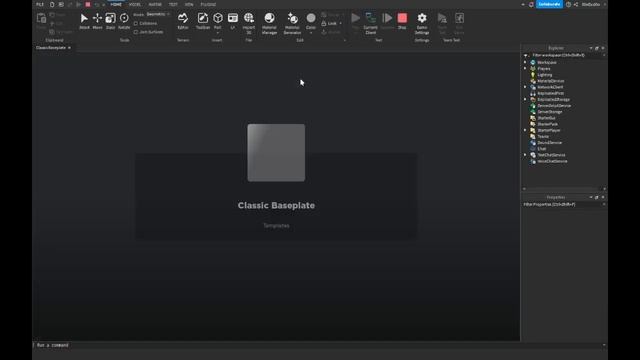This screenshot has width=640, height=360.
Task: Activate the Rotate tool
Action: [x=124, y=21]
